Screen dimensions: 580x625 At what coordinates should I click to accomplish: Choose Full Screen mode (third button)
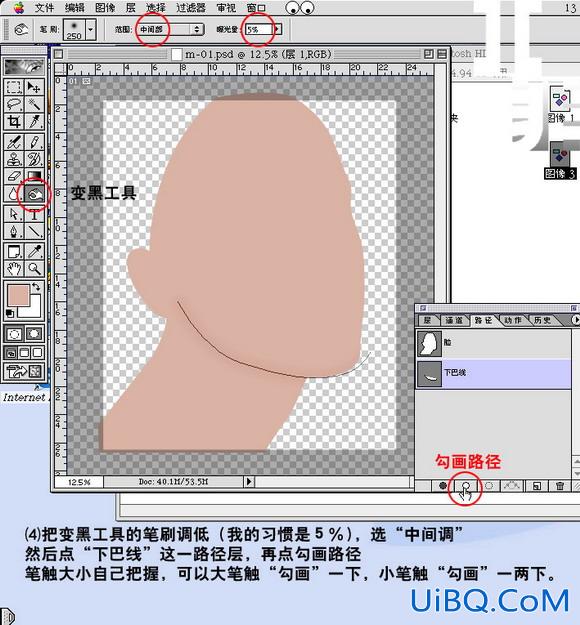pos(37,353)
